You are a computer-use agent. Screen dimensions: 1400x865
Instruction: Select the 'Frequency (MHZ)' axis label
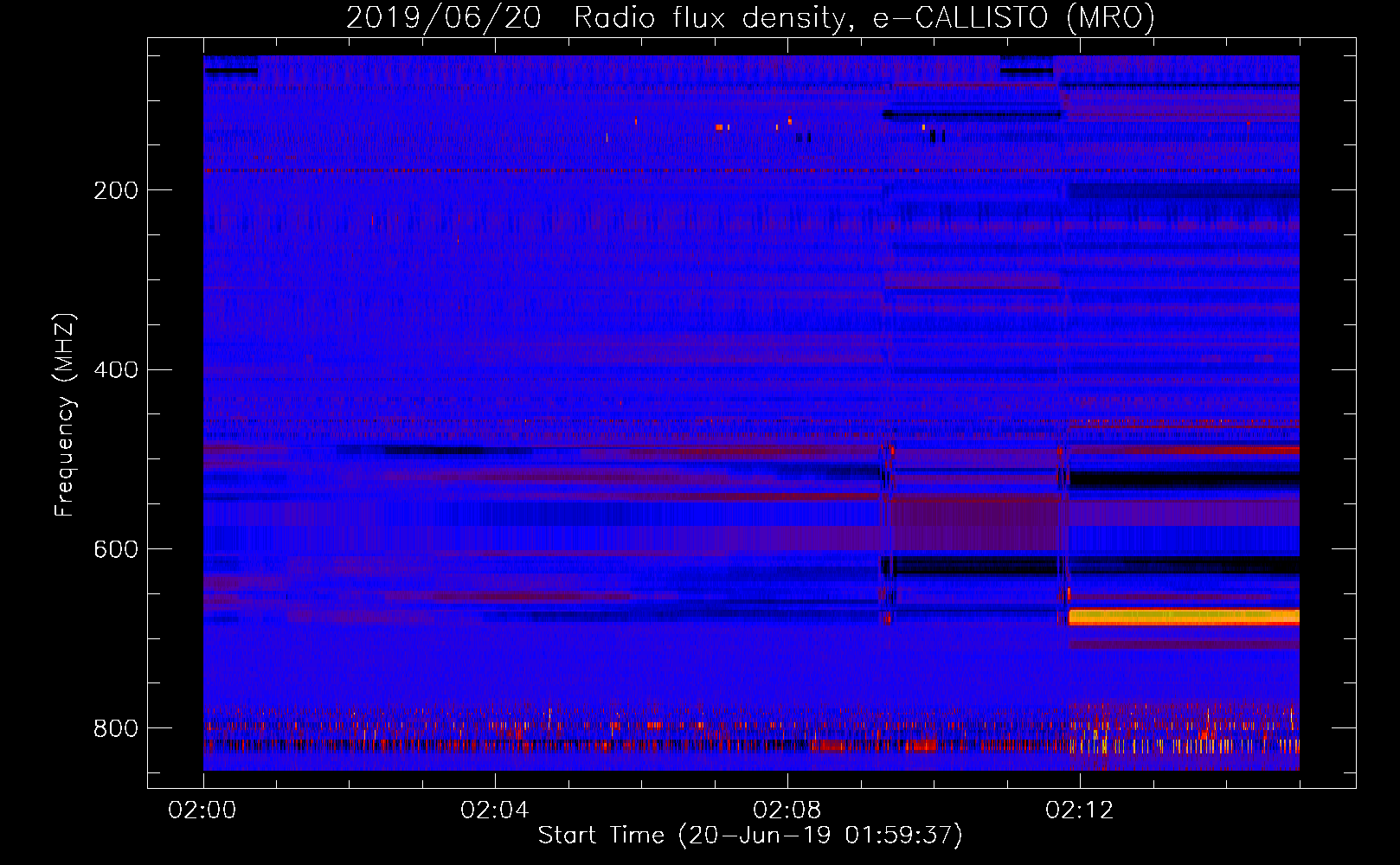click(x=65, y=414)
